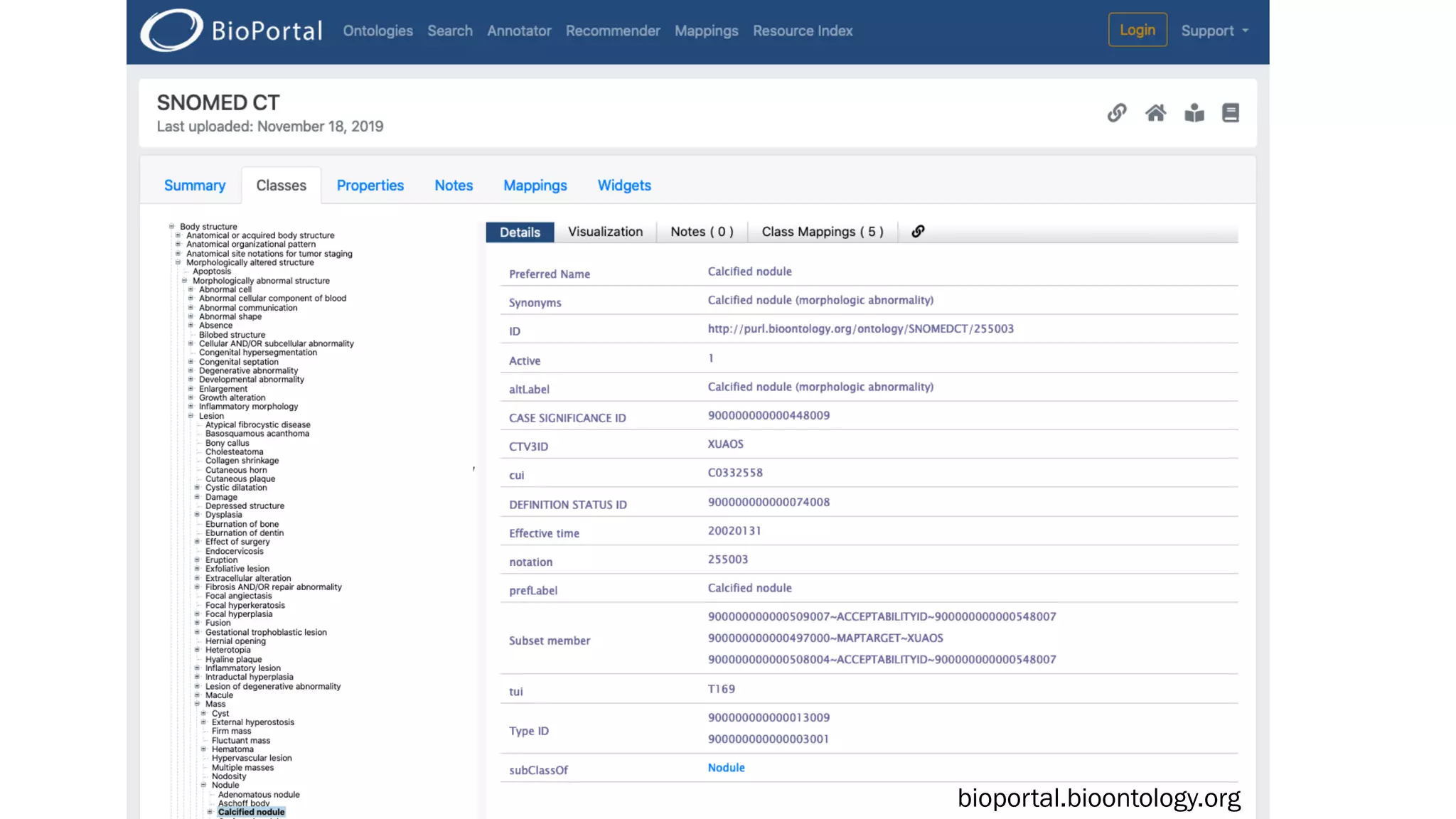Click the reading person documentation icon

coord(1194,113)
